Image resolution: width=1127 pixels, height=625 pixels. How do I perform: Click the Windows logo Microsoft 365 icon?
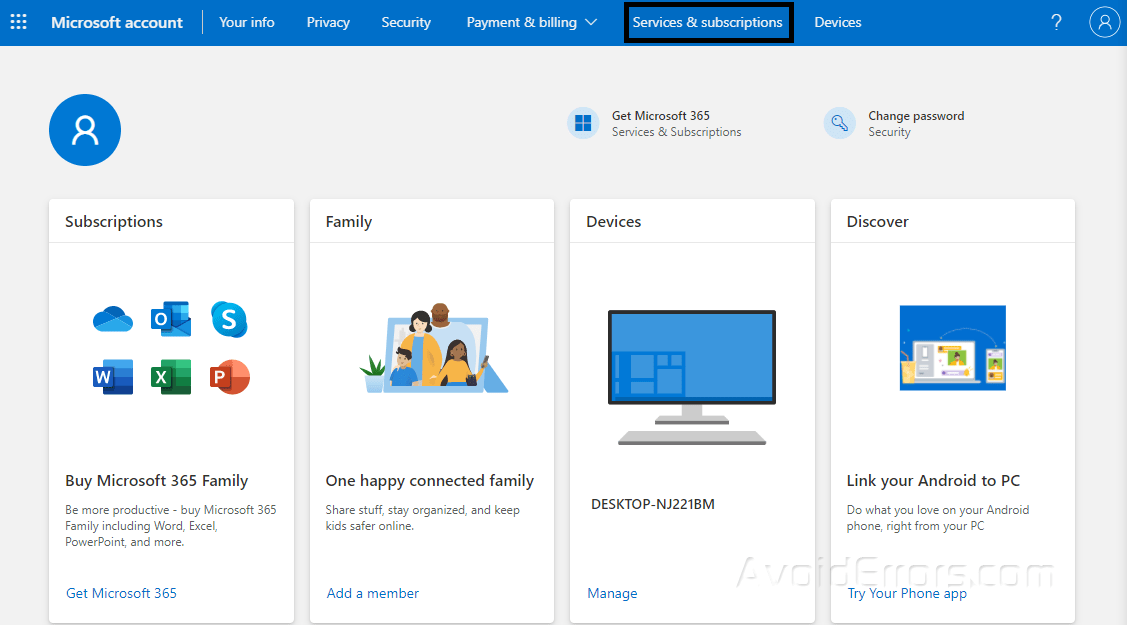pos(583,124)
